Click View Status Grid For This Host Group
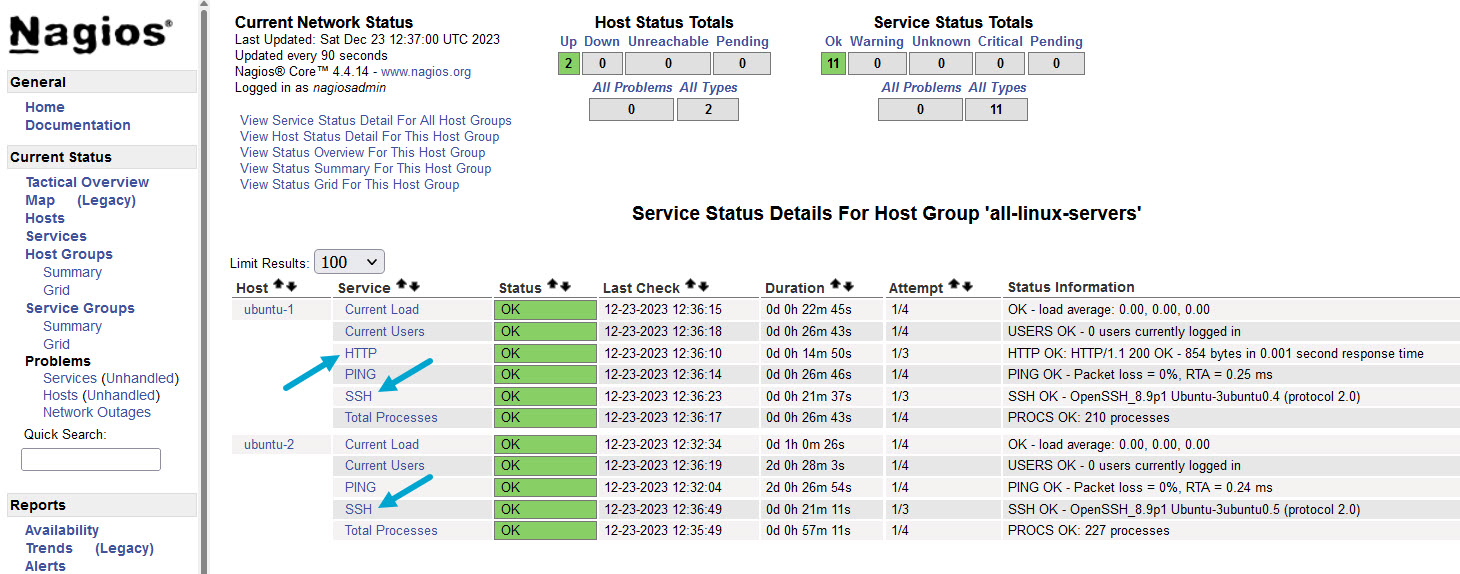This screenshot has height=574, width=1460. click(x=349, y=184)
